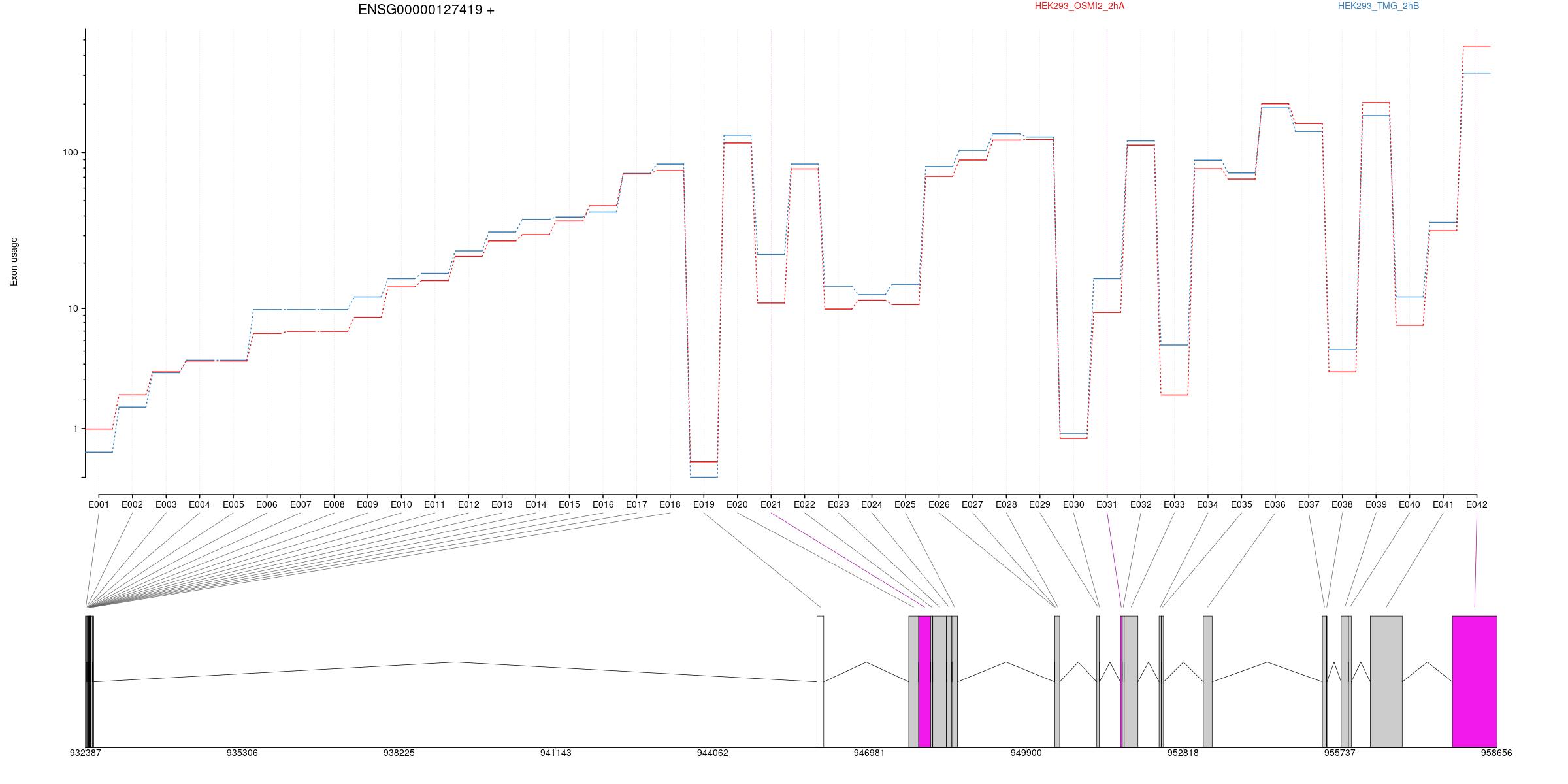Click exon label E019

click(x=704, y=504)
